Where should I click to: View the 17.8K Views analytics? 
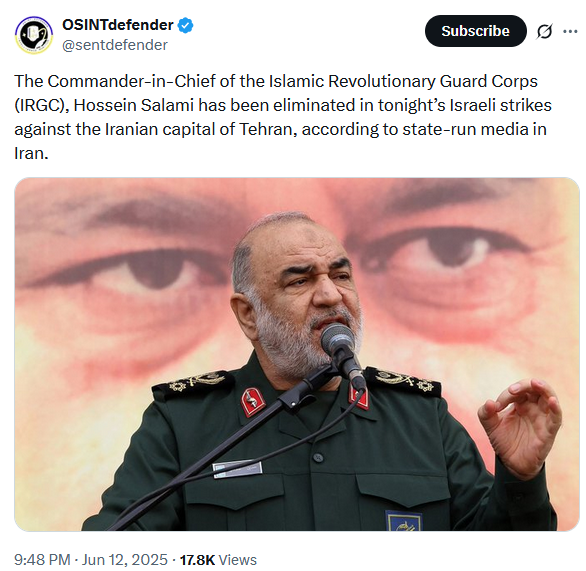(218, 559)
